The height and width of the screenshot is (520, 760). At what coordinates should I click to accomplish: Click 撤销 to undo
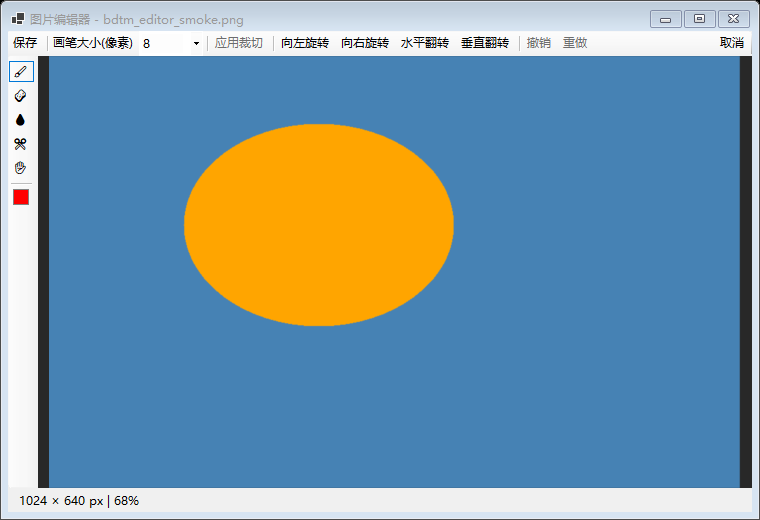tap(538, 43)
